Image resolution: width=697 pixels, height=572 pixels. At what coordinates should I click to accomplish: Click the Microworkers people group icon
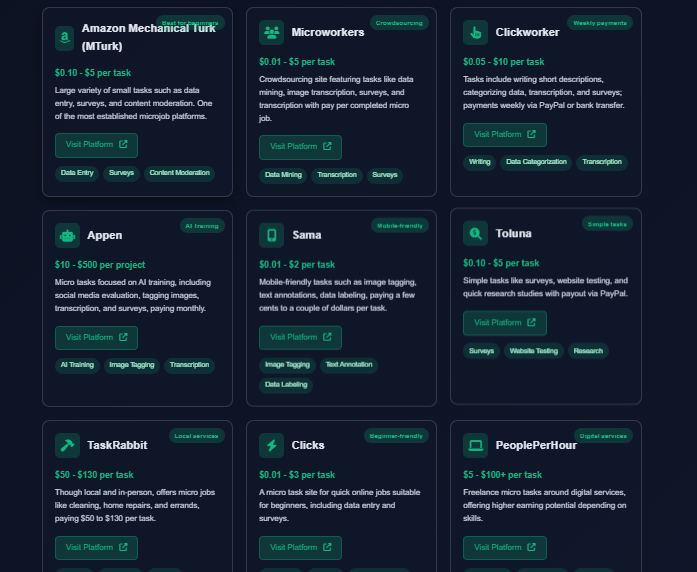tap(271, 32)
